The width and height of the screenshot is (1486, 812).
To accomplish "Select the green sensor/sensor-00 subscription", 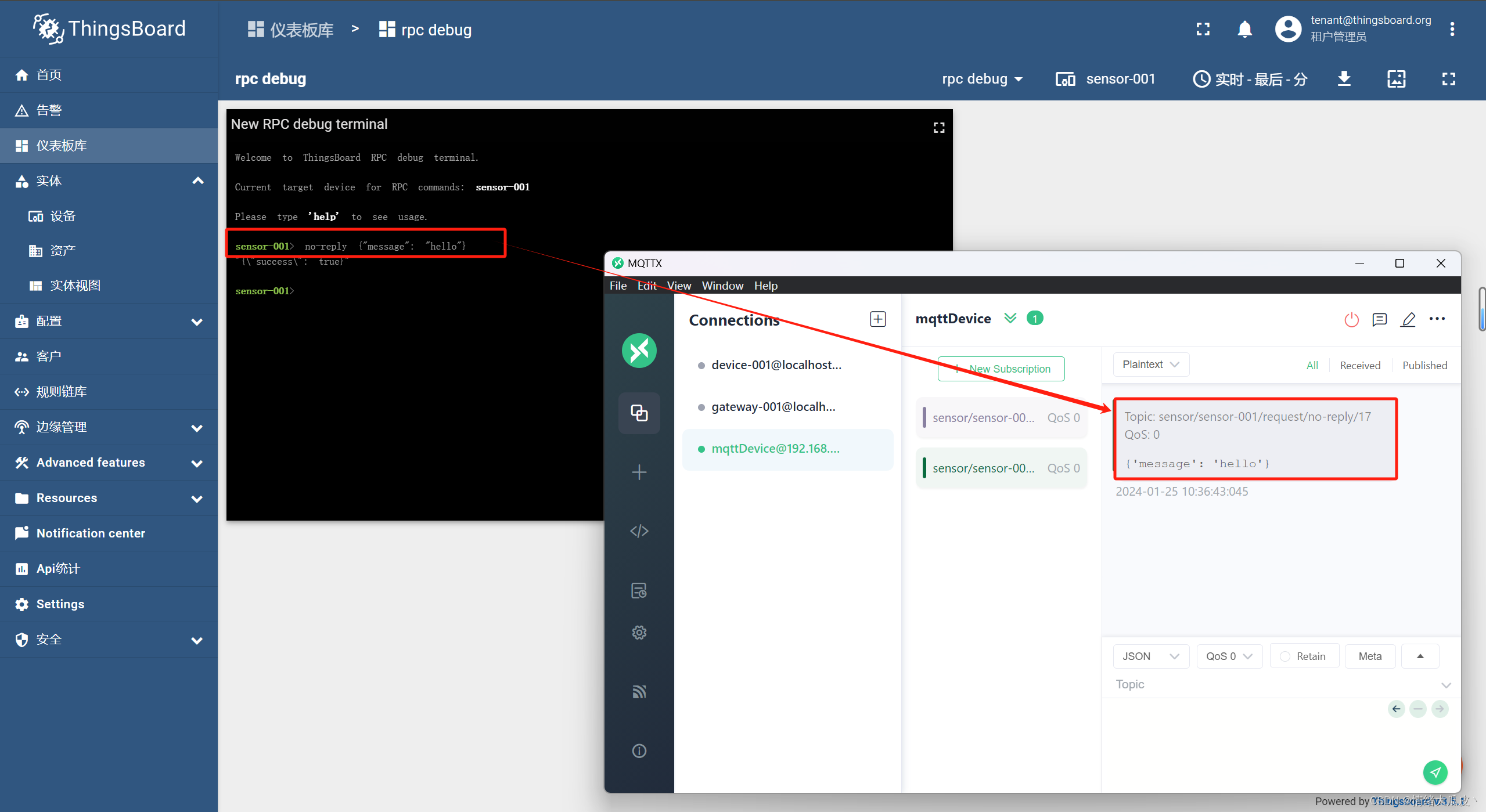I will pos(1001,468).
